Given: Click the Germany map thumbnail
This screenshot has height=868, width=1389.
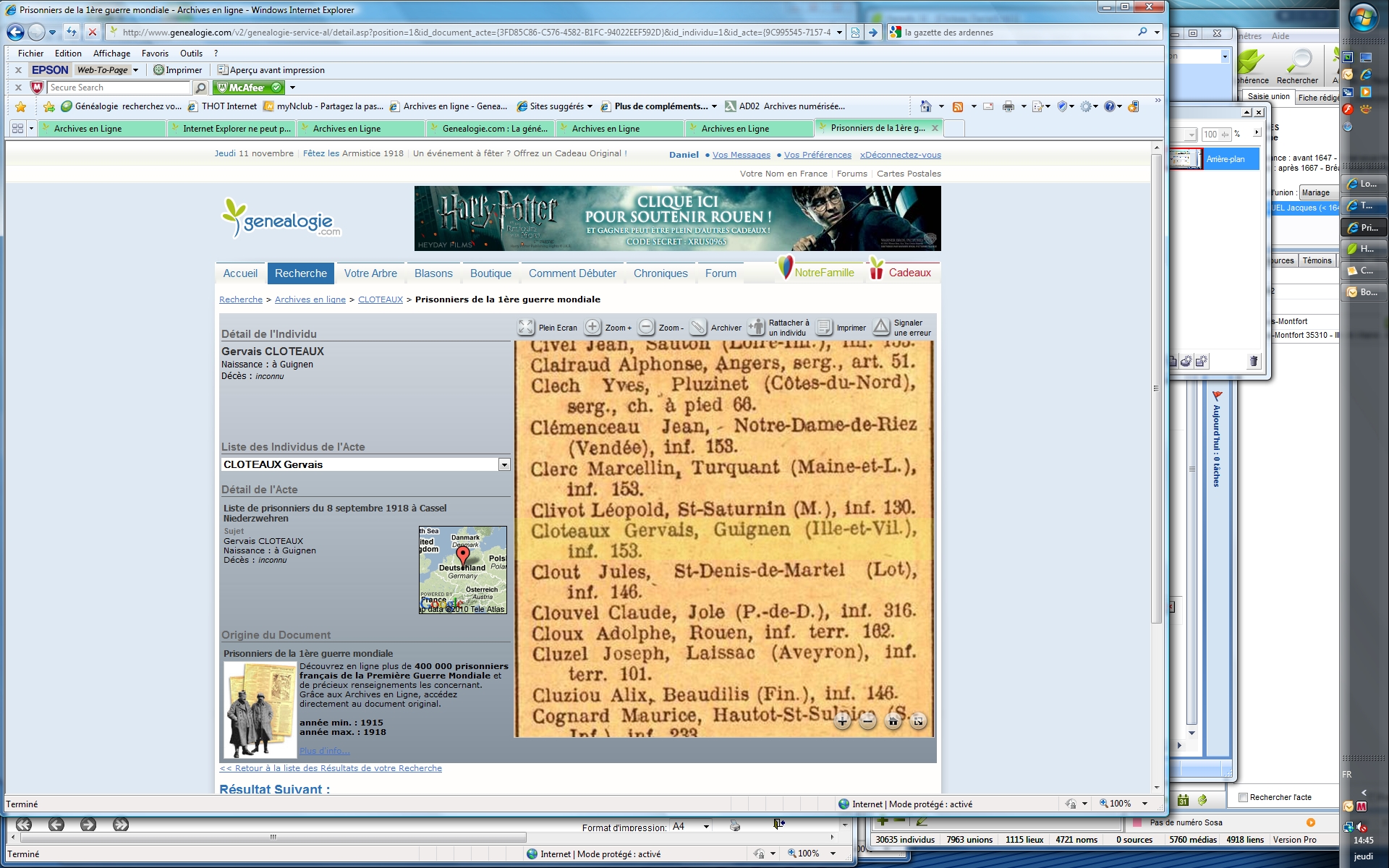Looking at the screenshot, I should (x=463, y=570).
